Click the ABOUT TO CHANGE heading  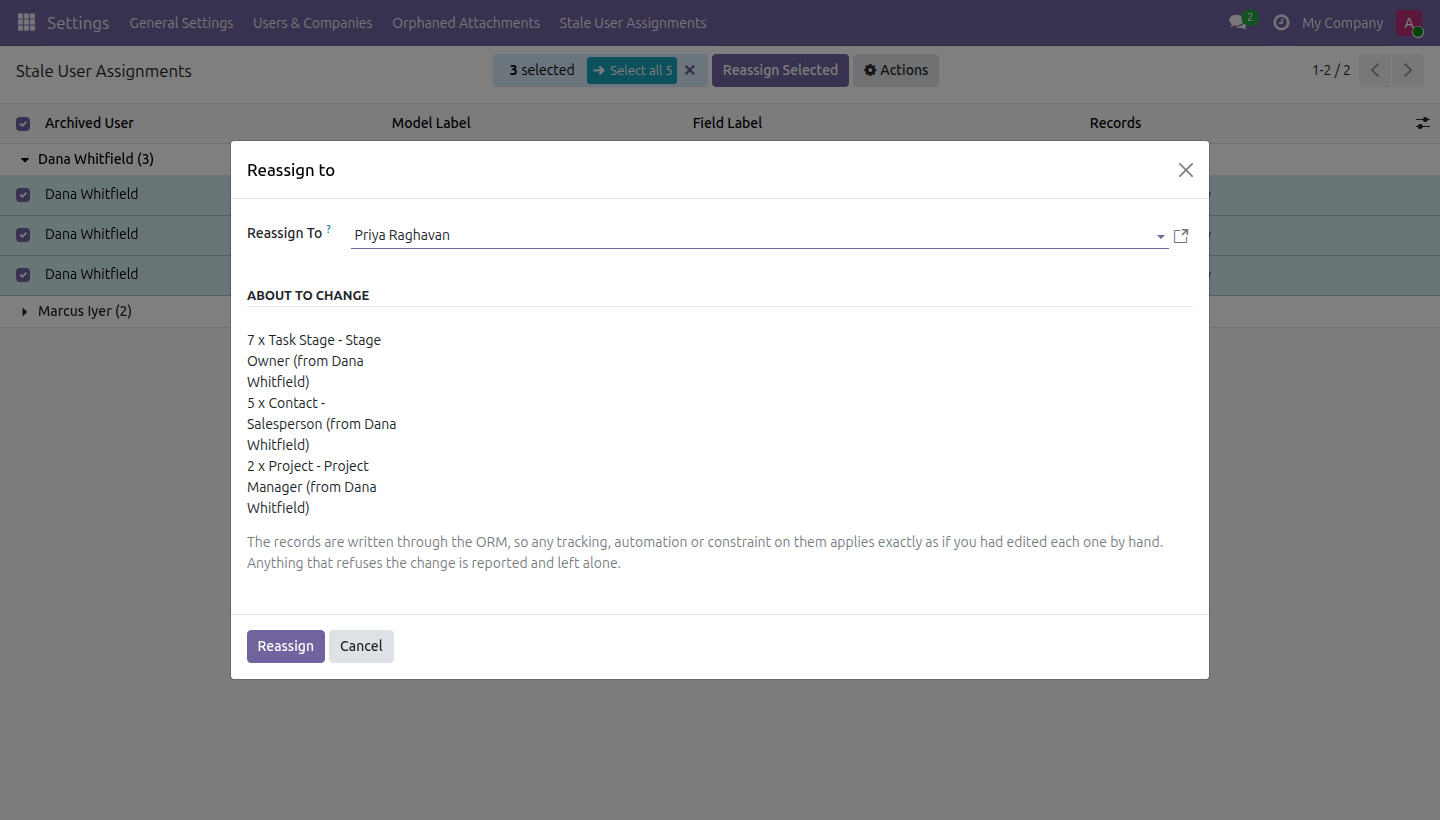tap(308, 295)
